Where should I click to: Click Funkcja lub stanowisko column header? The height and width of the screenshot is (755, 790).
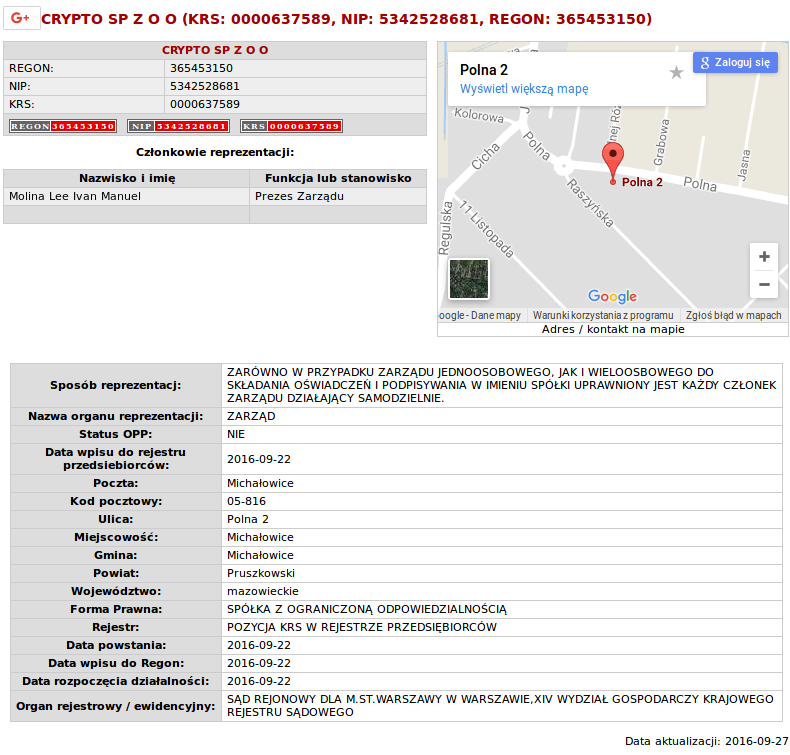[338, 178]
